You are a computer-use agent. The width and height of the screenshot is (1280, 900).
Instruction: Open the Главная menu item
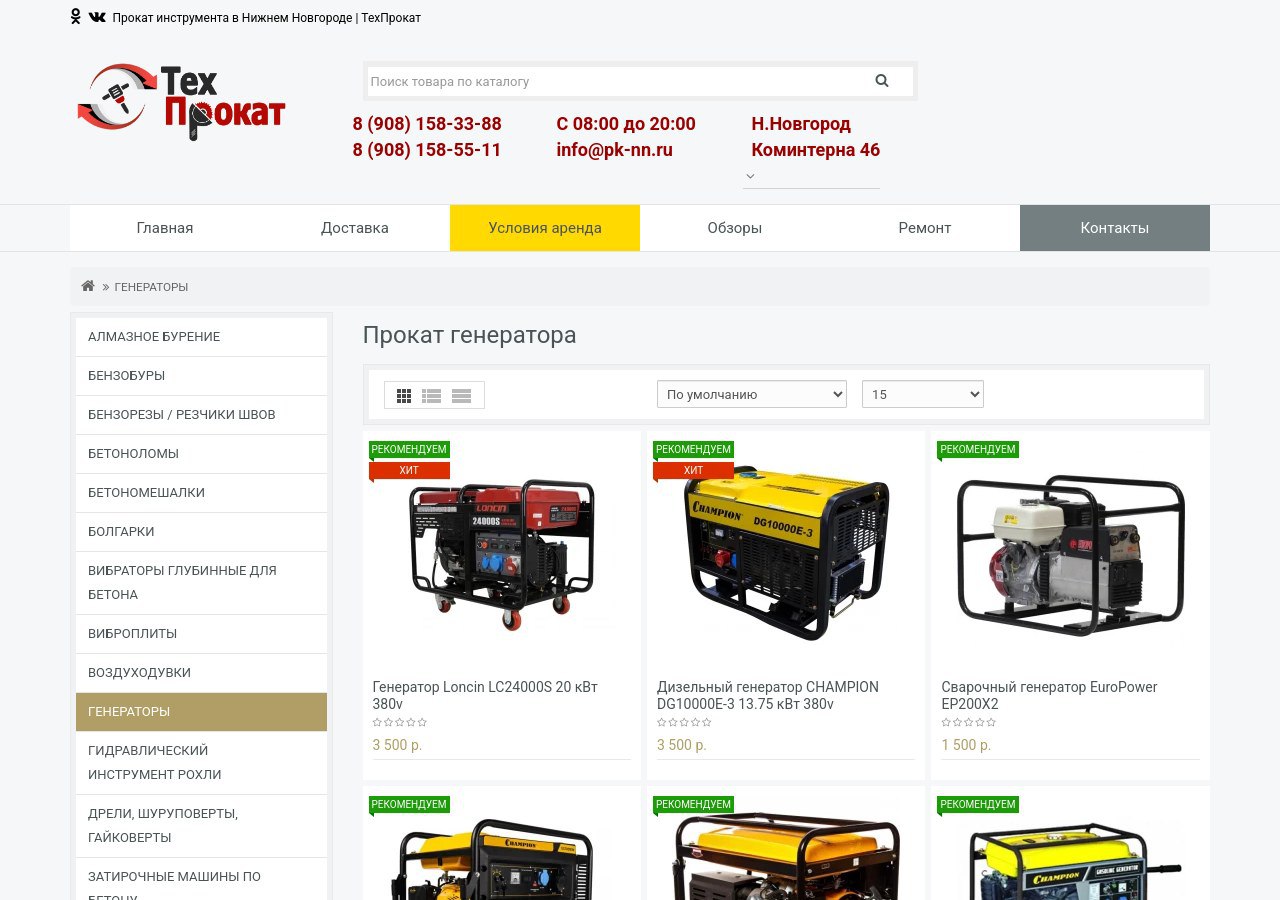165,228
